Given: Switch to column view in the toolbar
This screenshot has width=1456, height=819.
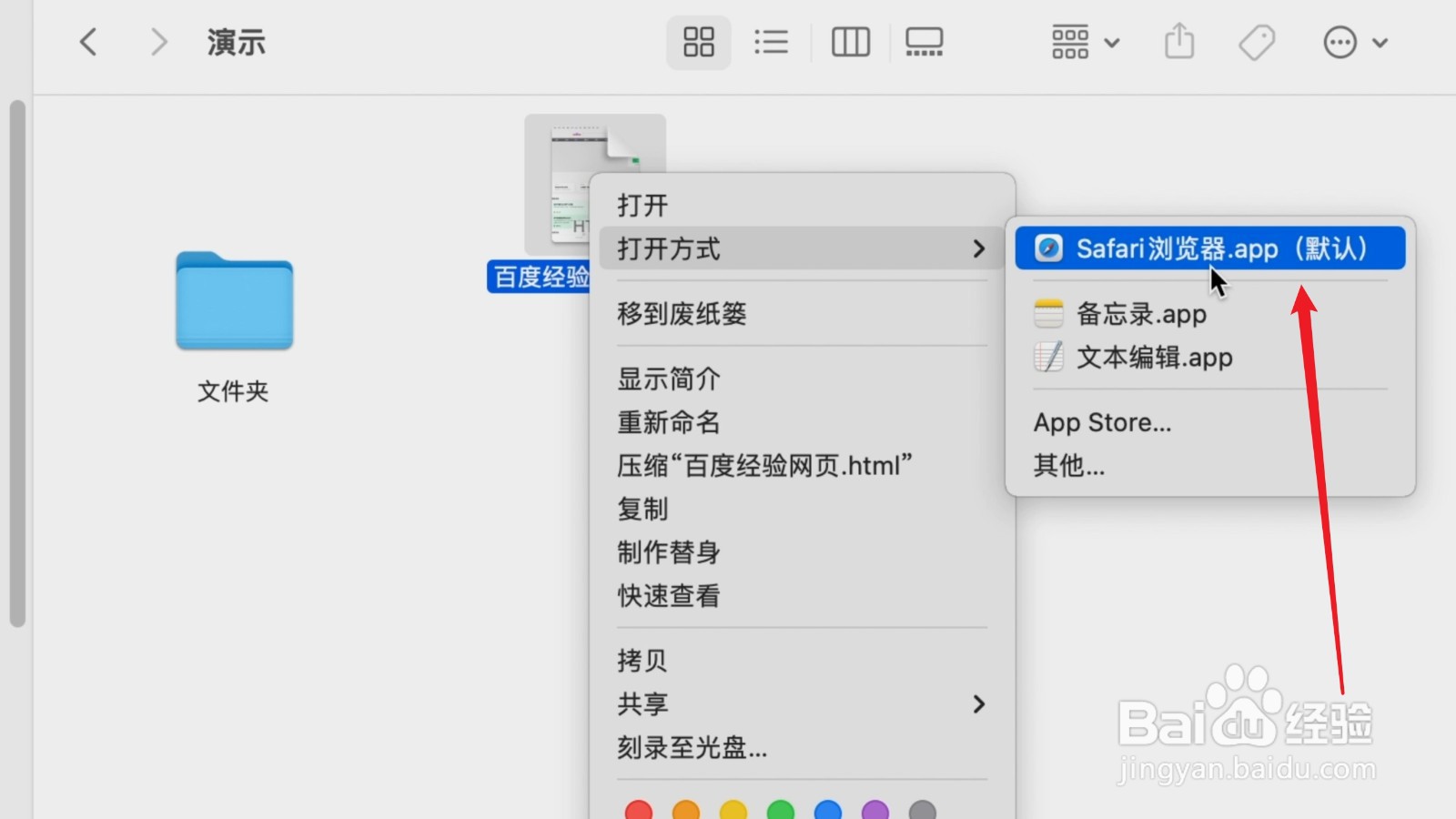Looking at the screenshot, I should point(849,42).
